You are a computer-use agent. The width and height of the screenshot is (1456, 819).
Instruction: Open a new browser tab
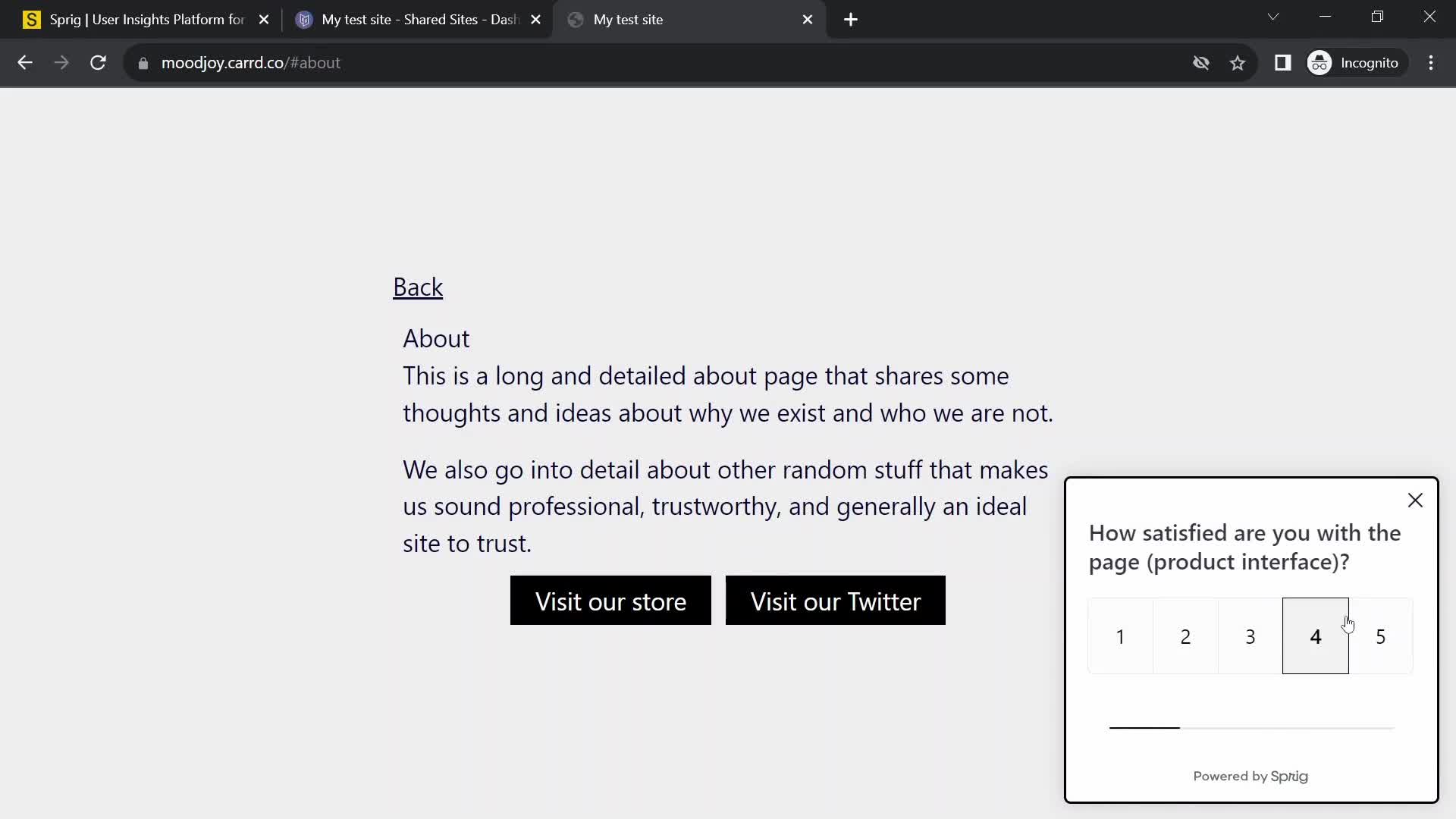(x=851, y=19)
